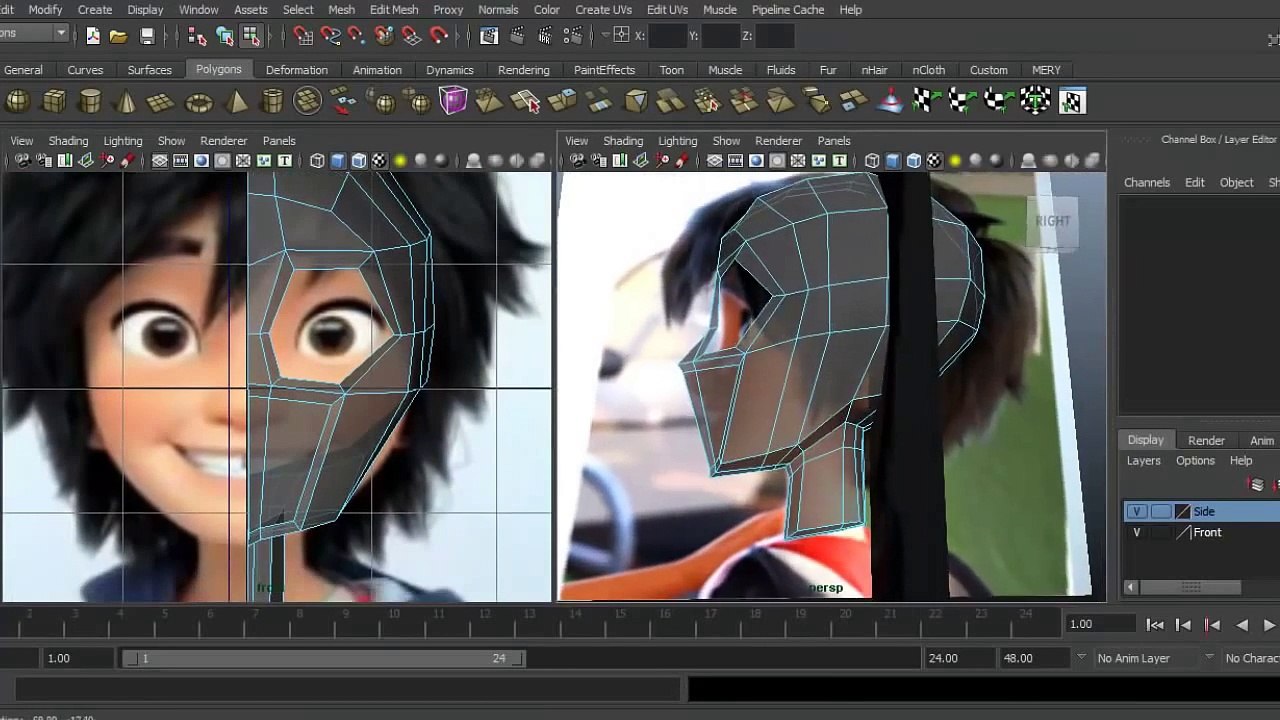Create a polygon sphere from the shelf

click(18, 101)
